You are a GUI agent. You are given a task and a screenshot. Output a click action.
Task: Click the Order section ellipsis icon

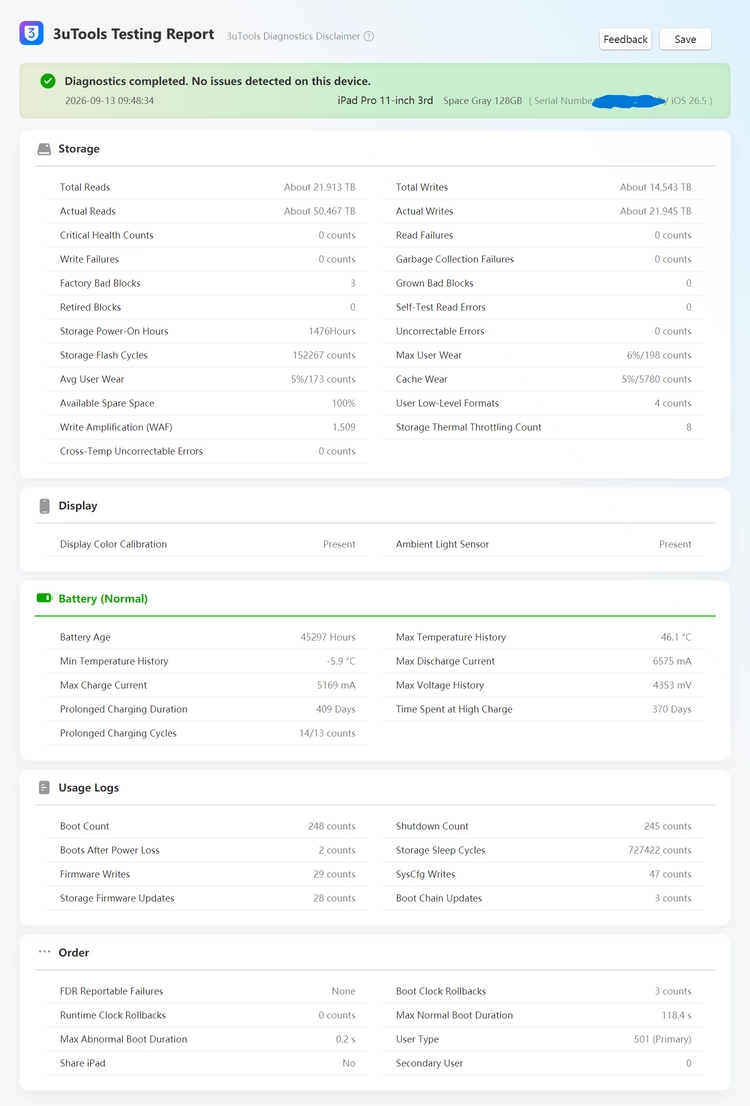click(44, 952)
